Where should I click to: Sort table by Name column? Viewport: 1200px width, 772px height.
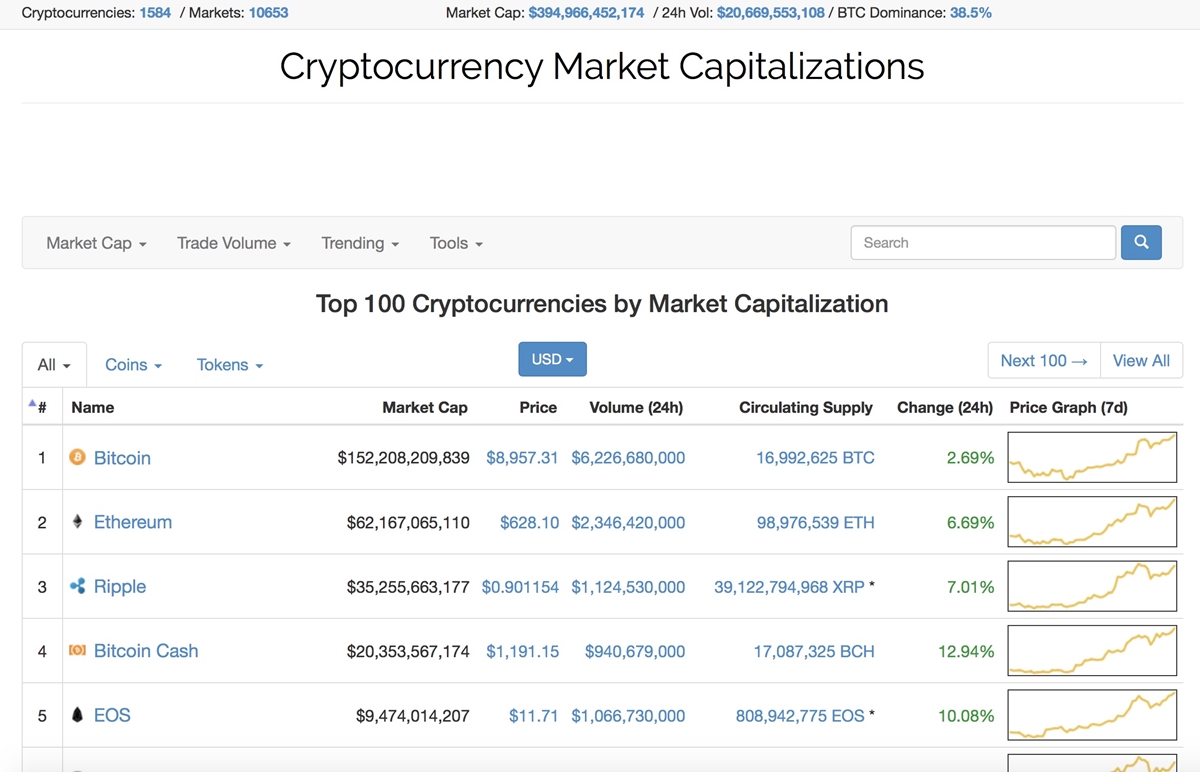93,407
